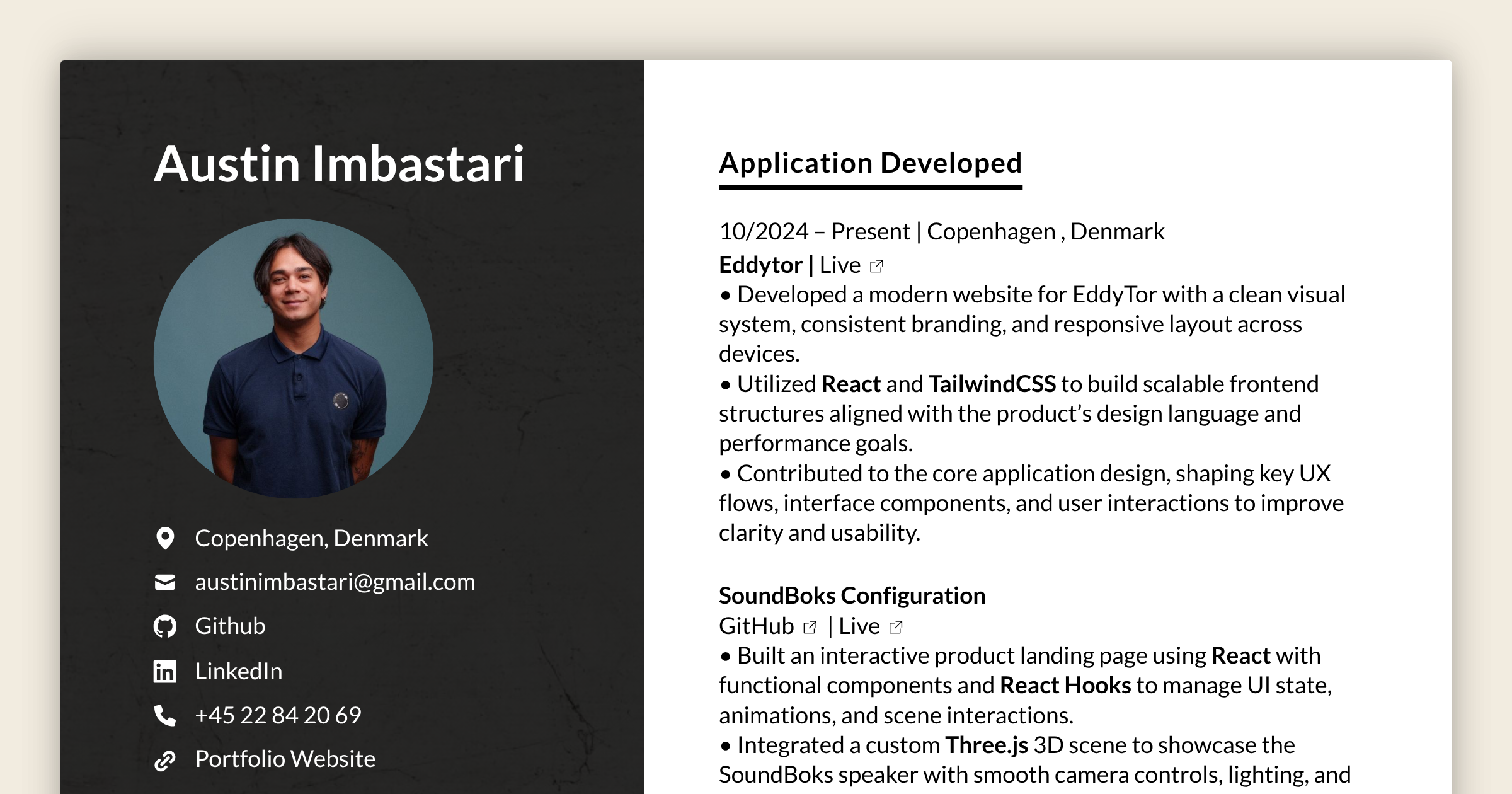This screenshot has width=1512, height=794.
Task: Click the phone handset icon
Action: point(164,715)
